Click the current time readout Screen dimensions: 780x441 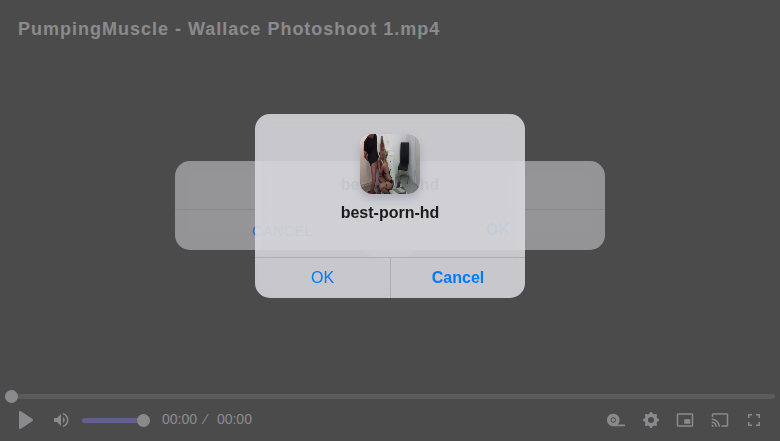tap(180, 420)
